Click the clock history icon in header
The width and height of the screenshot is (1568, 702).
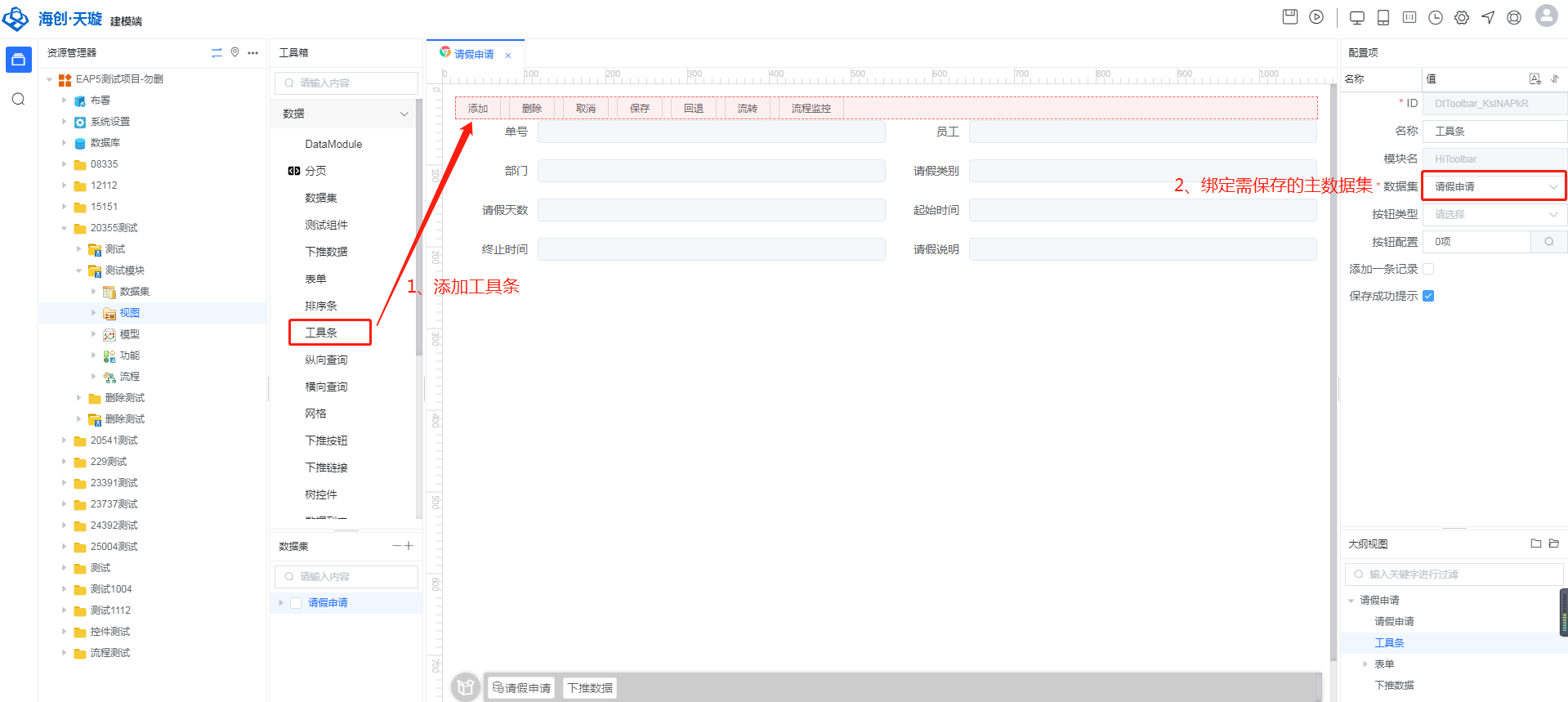tap(1436, 17)
